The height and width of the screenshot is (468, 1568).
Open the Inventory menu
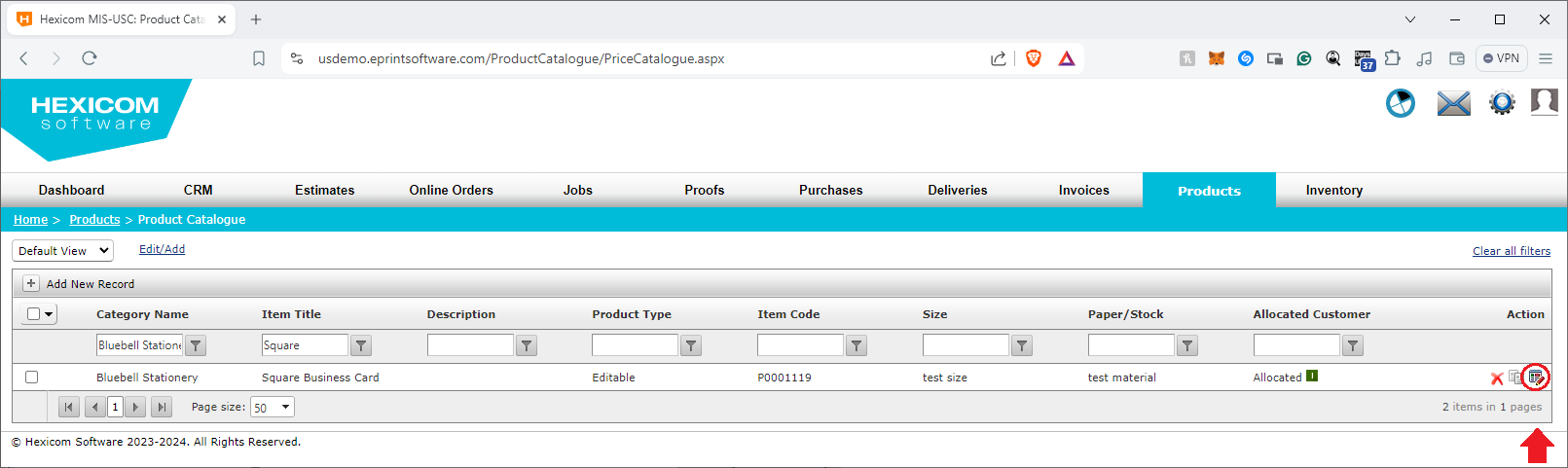1334,190
